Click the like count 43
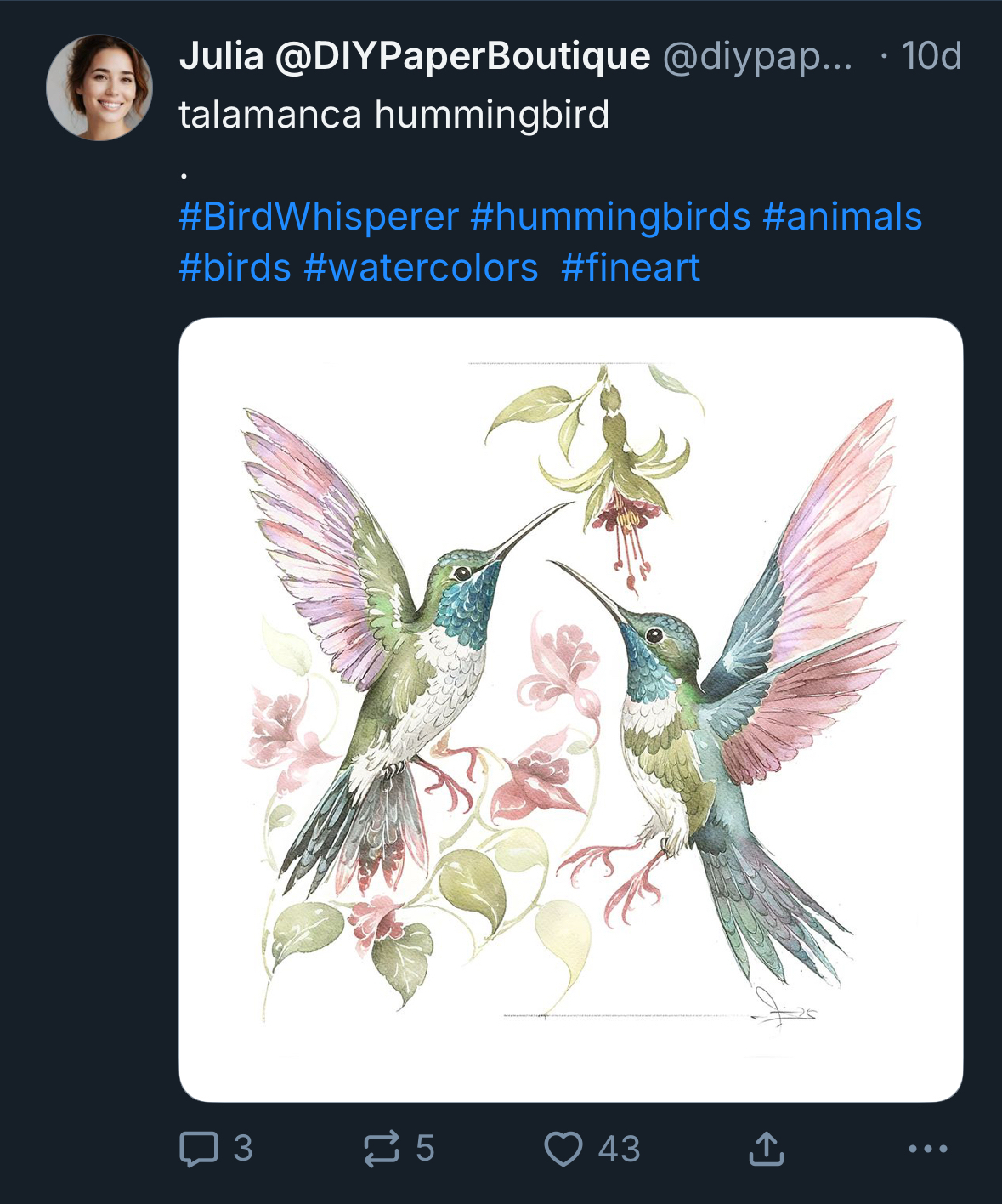Screen dimensions: 1002x1204 619,1149
